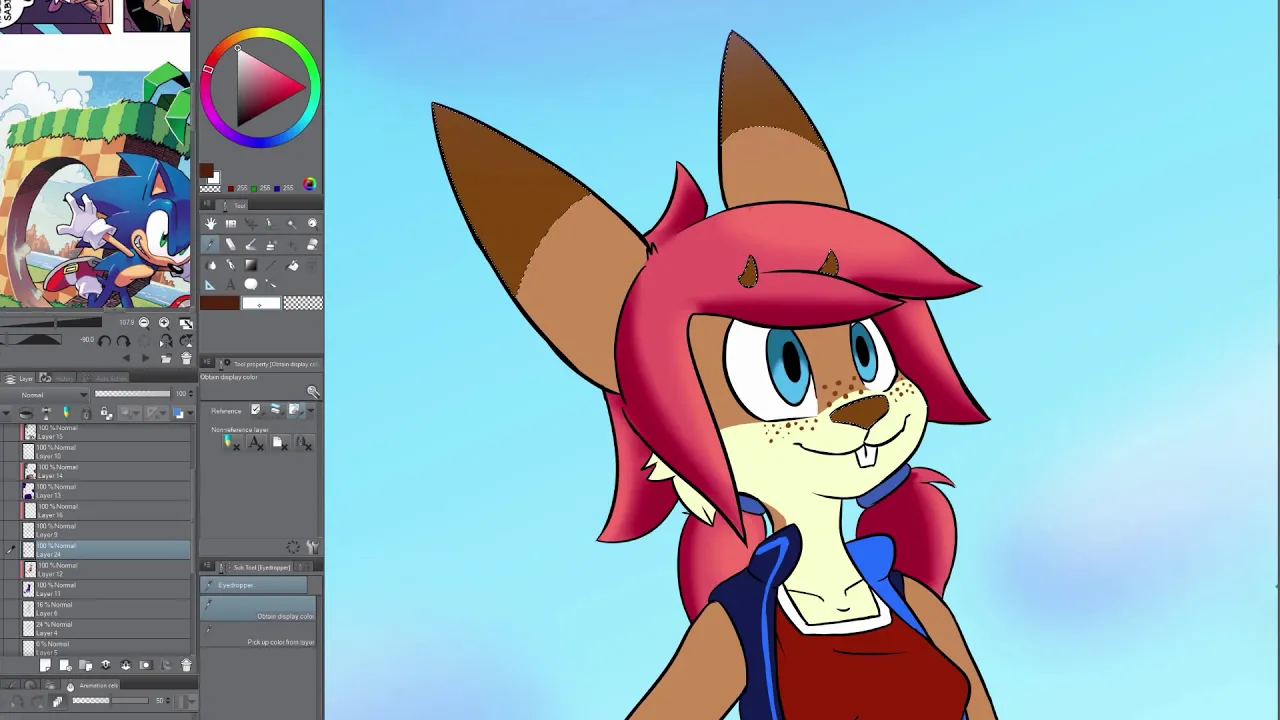Select Layer 24 in layer list
Screen dimensions: 1280x720
(95, 550)
